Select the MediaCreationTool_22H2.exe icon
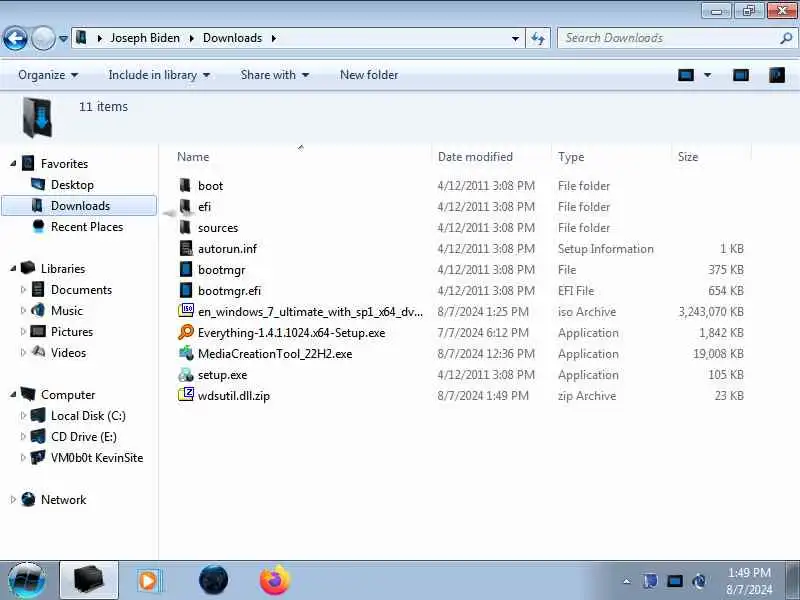The height and width of the screenshot is (600, 800). [x=186, y=353]
